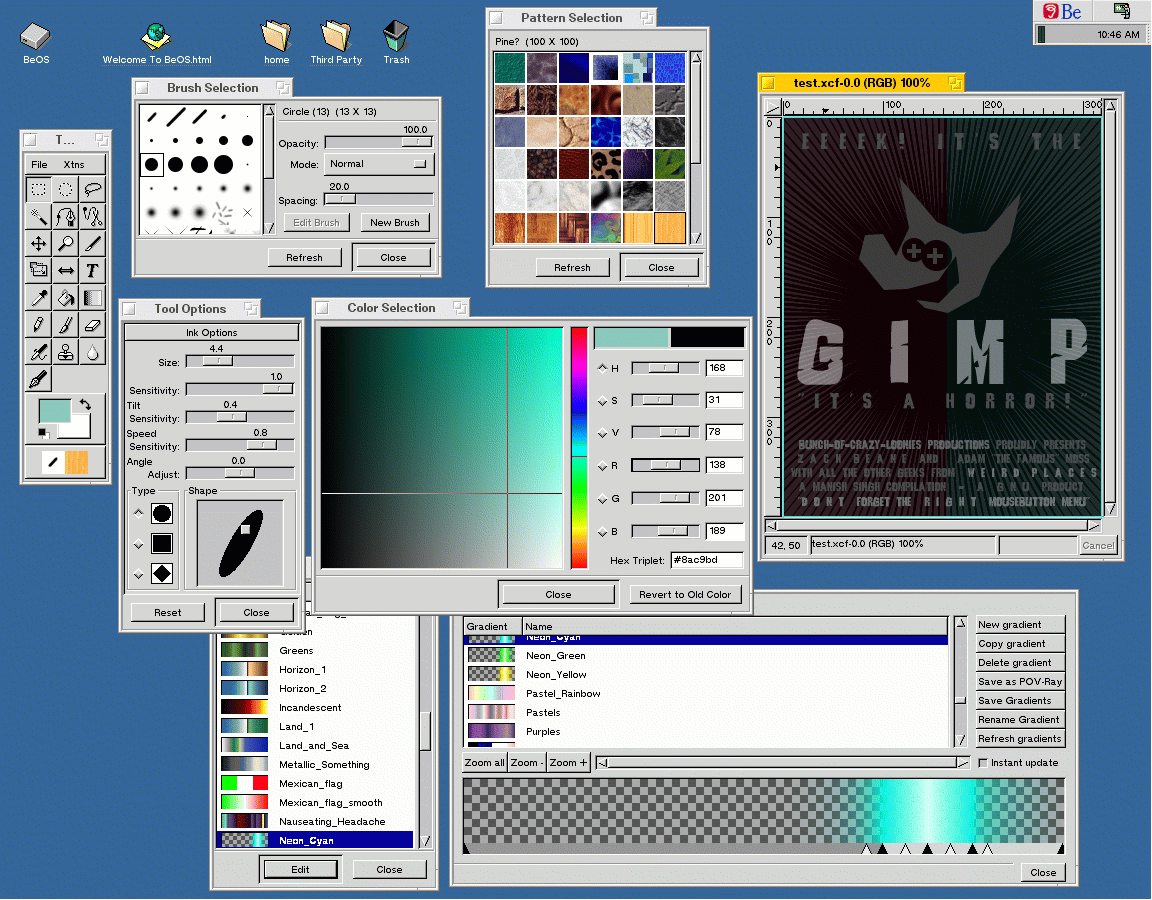This screenshot has height=900, width=1152.
Task: Open the home folder on desktop
Action: [276, 43]
